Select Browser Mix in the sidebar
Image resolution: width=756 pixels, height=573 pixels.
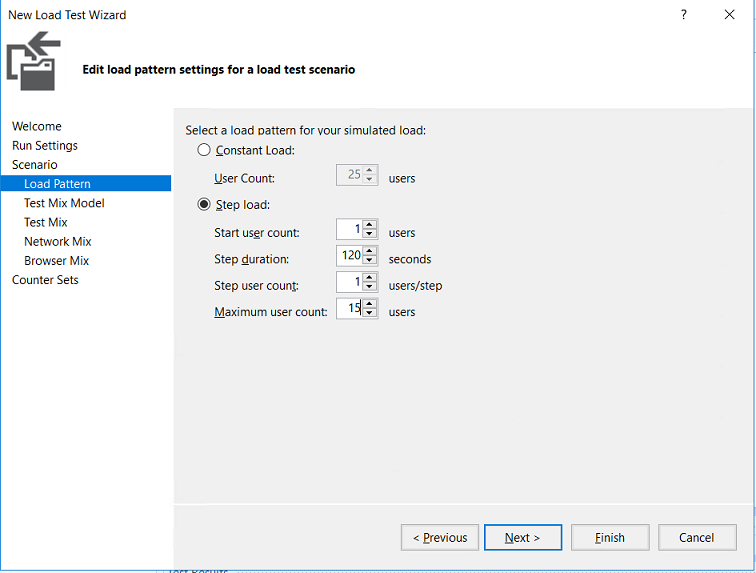[x=57, y=260]
